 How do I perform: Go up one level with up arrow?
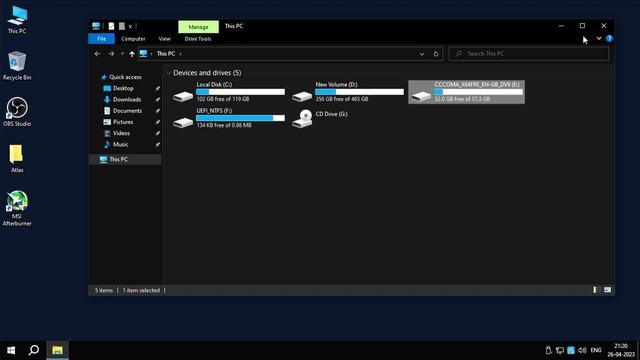pyautogui.click(x=132, y=53)
